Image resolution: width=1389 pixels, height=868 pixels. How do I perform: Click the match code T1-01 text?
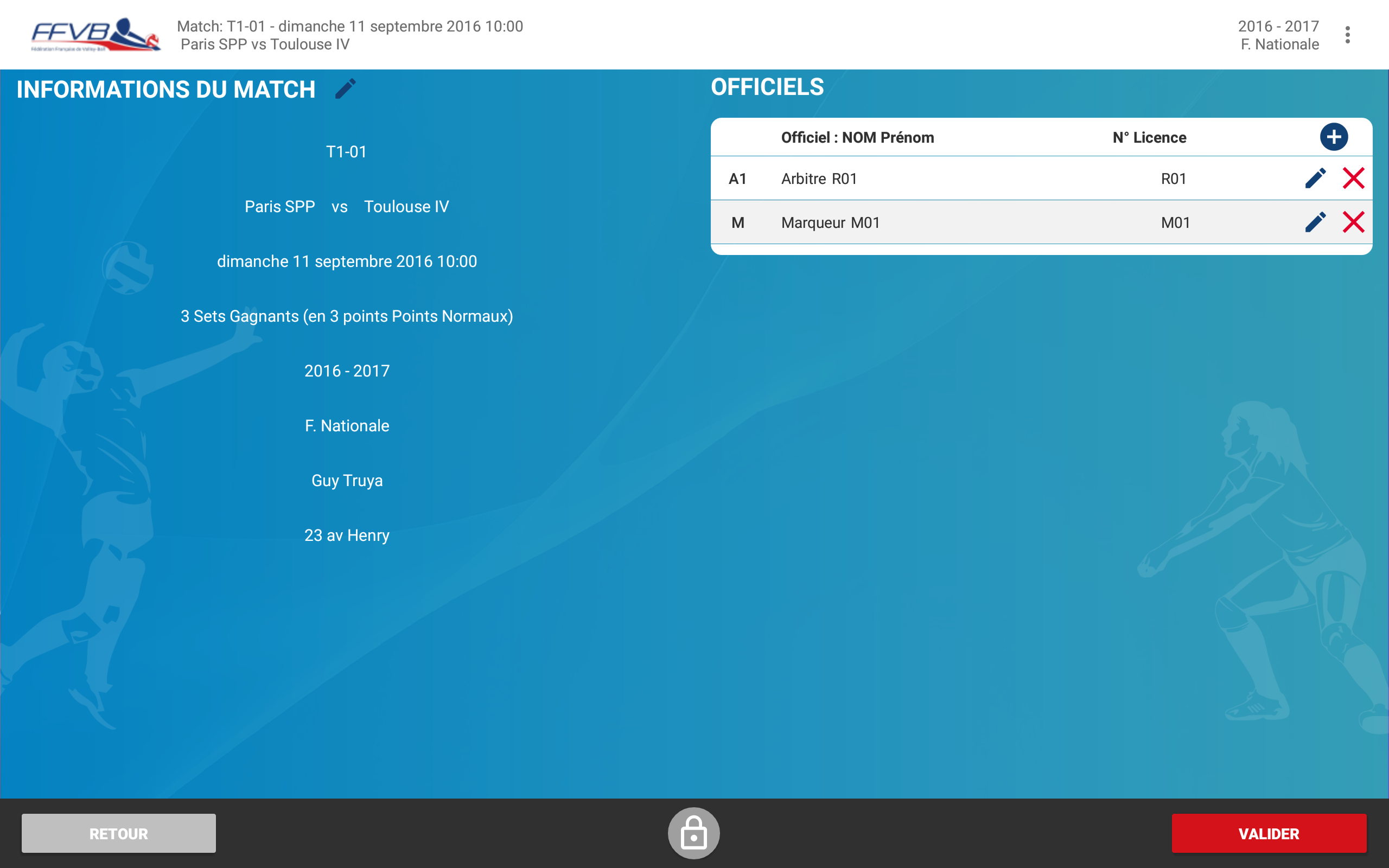click(x=346, y=151)
